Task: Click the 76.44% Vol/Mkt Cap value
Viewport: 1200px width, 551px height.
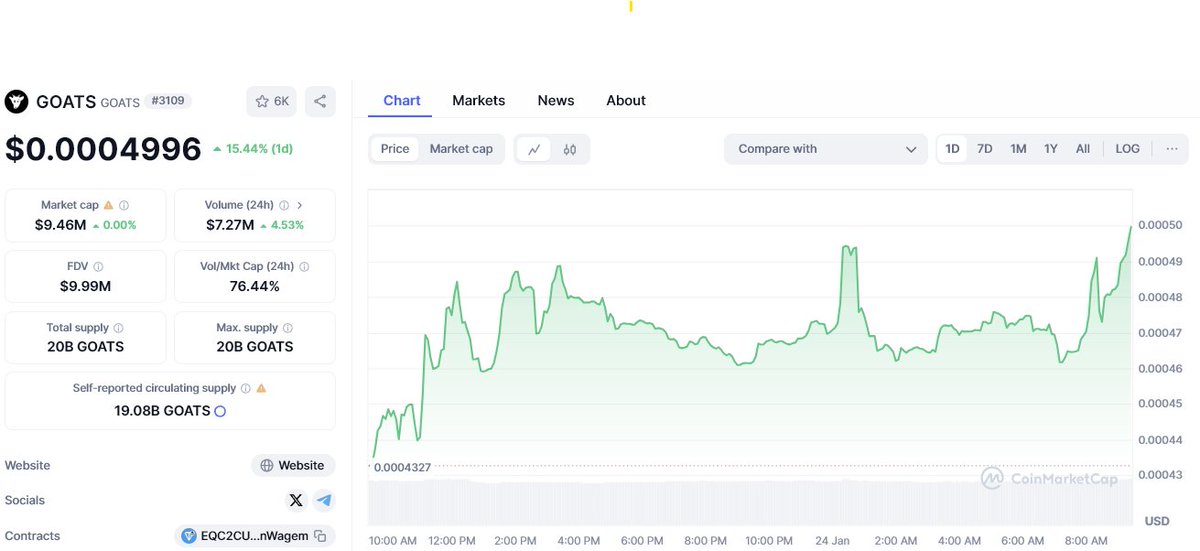Action: pyautogui.click(x=254, y=286)
